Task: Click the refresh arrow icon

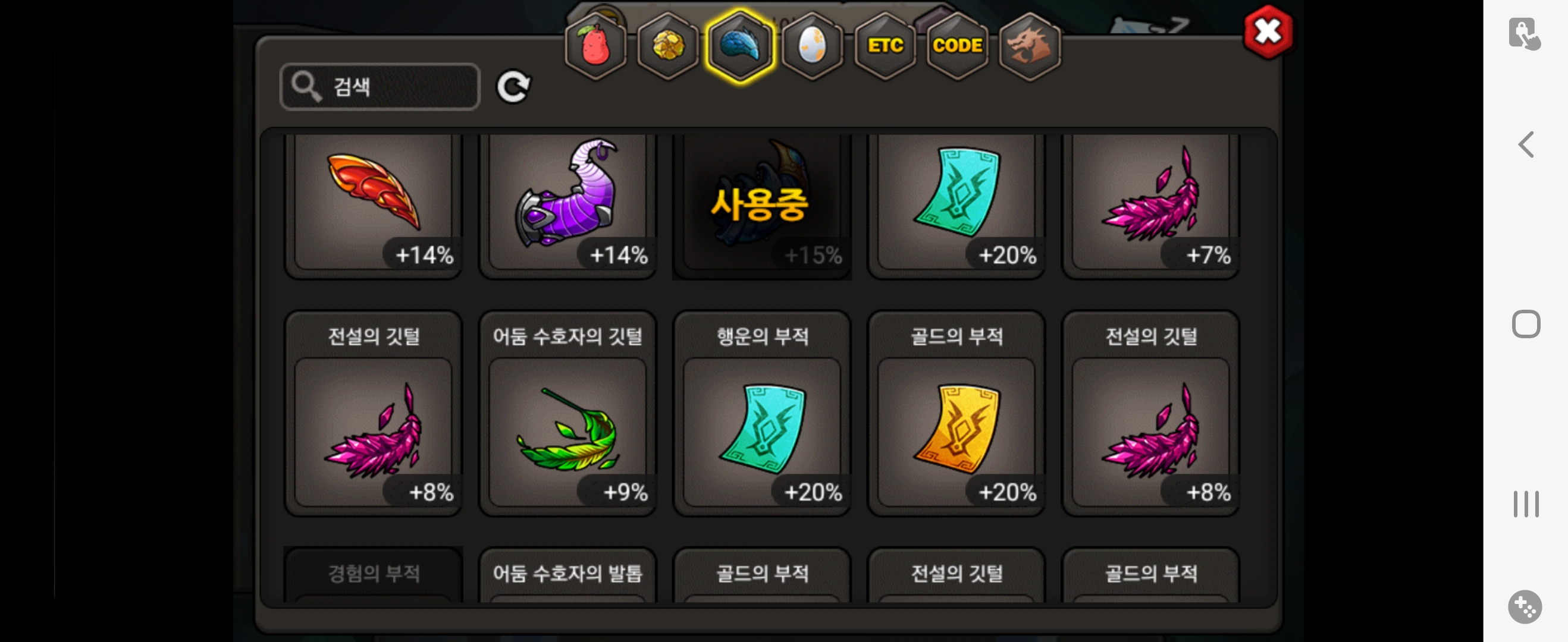Action: tap(513, 87)
